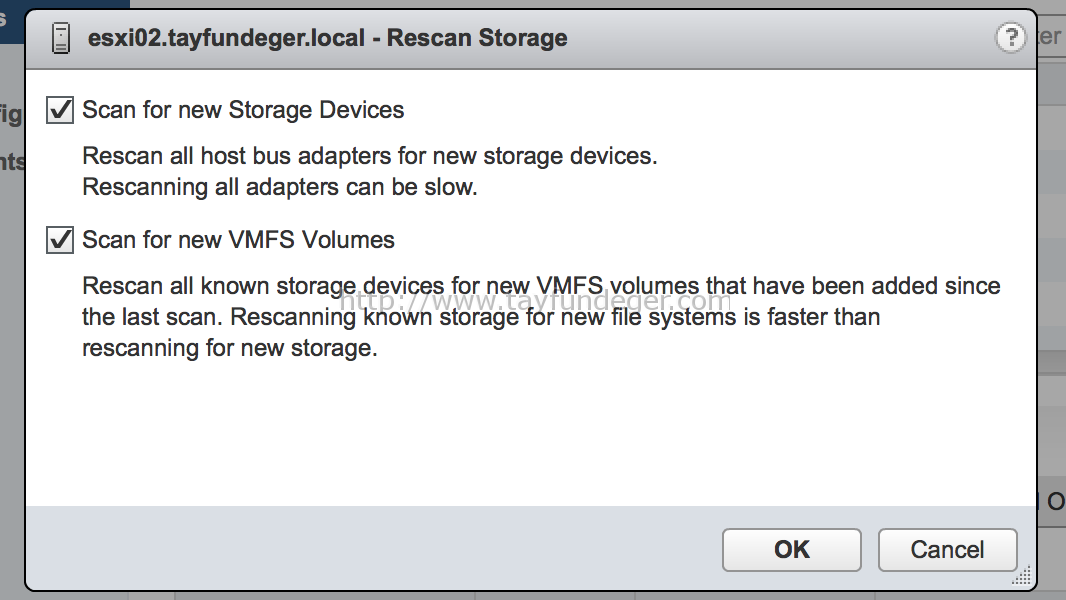
Task: Click the partially hidden 'er' text behind dialog
Action: click(x=1050, y=37)
